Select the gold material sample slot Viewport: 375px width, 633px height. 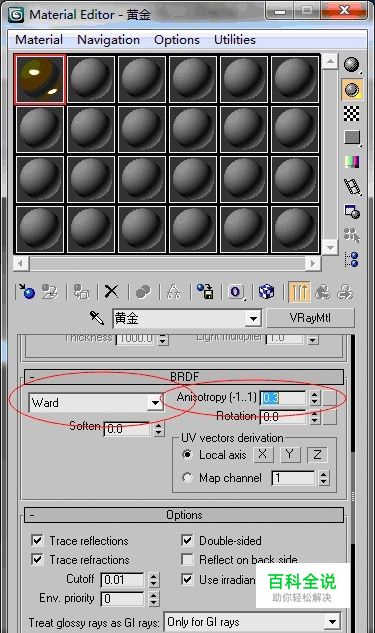tap(40, 80)
